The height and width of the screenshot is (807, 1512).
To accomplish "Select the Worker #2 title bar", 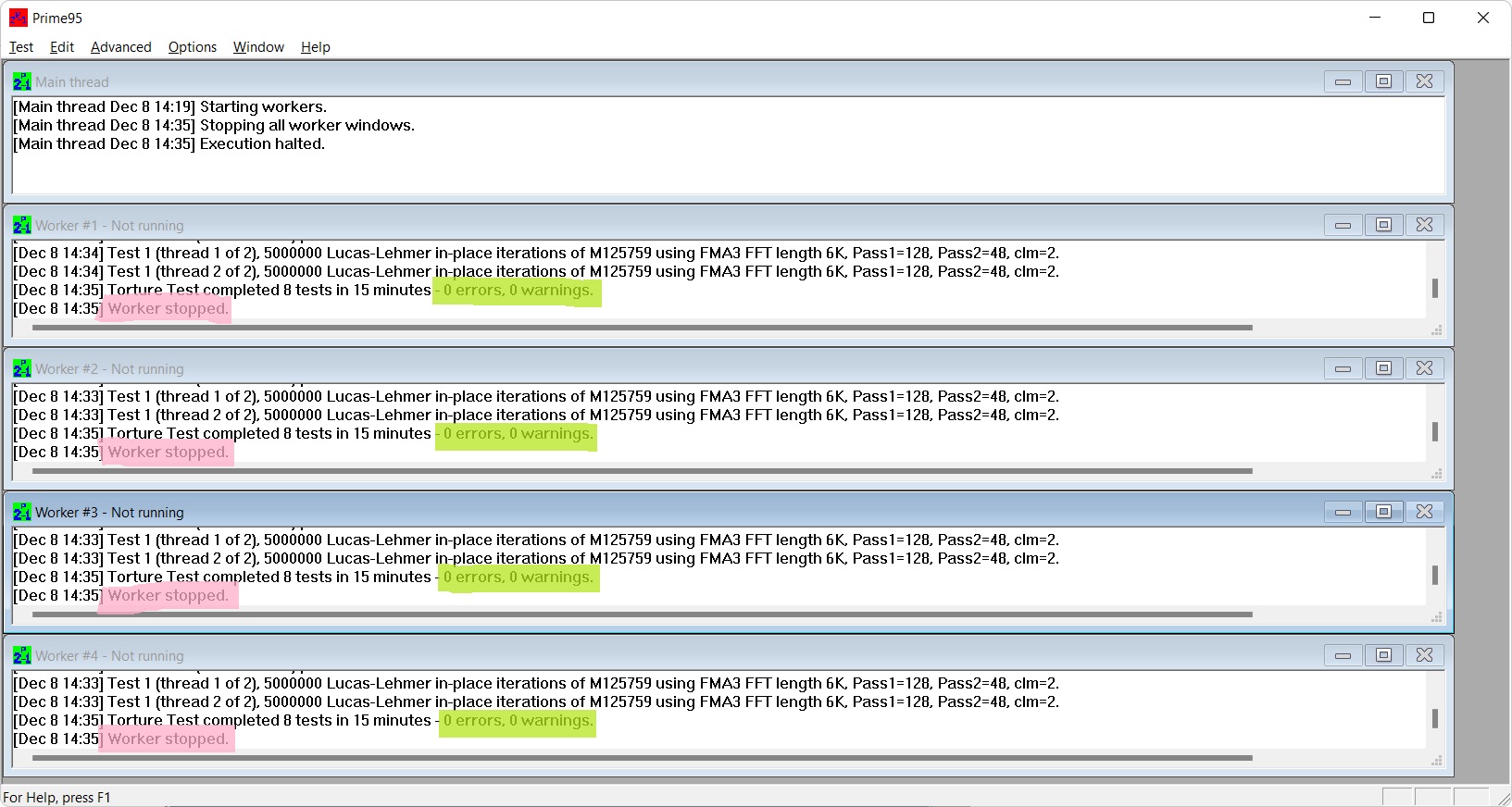I will [x=648, y=368].
